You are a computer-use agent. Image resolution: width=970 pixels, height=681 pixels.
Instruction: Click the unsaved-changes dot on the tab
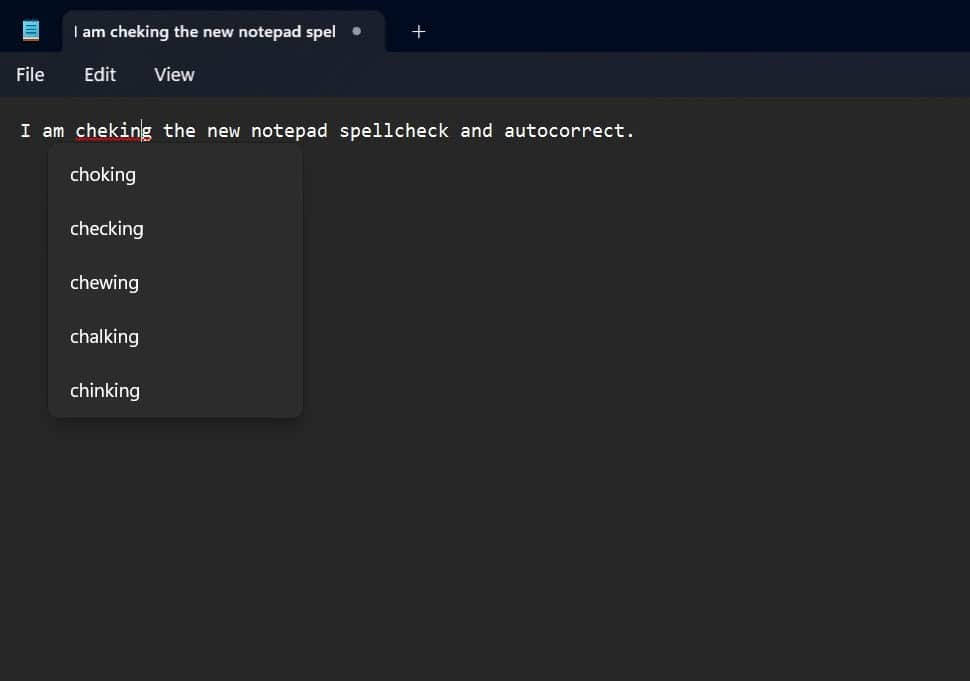pos(356,32)
